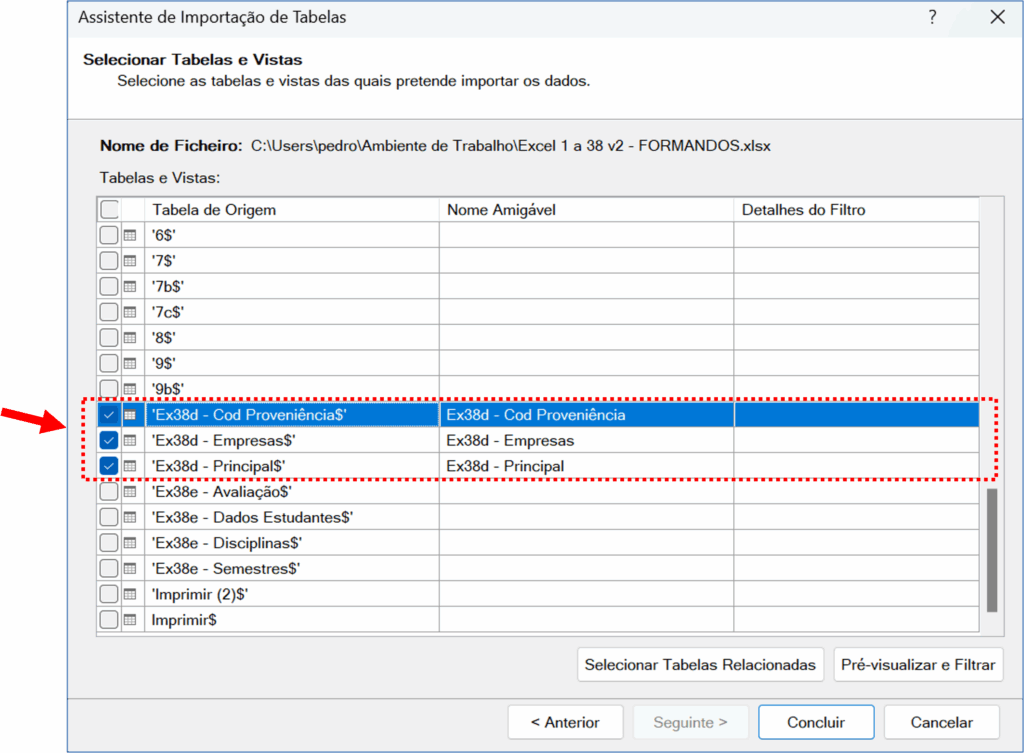Enable the 'Ex38e - Disciplinas$' checkbox
Viewport: 1024px width, 753px height.
[x=109, y=543]
